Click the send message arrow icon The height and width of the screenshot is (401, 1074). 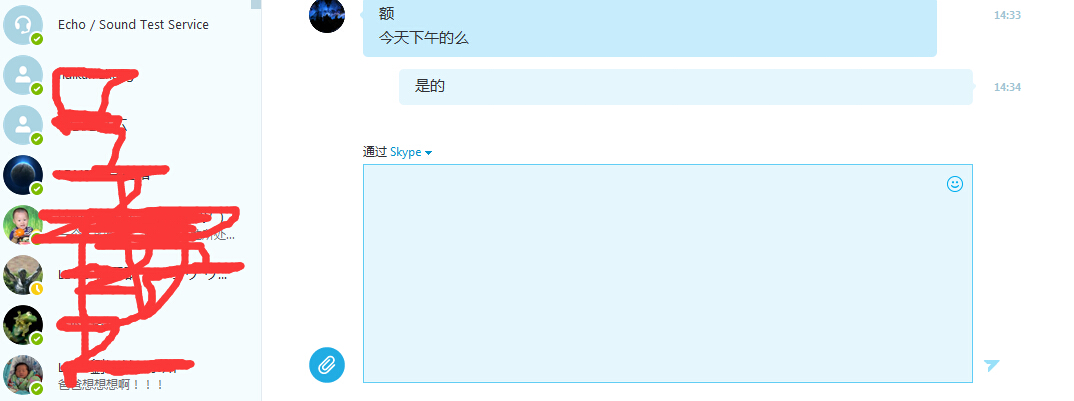point(991,365)
